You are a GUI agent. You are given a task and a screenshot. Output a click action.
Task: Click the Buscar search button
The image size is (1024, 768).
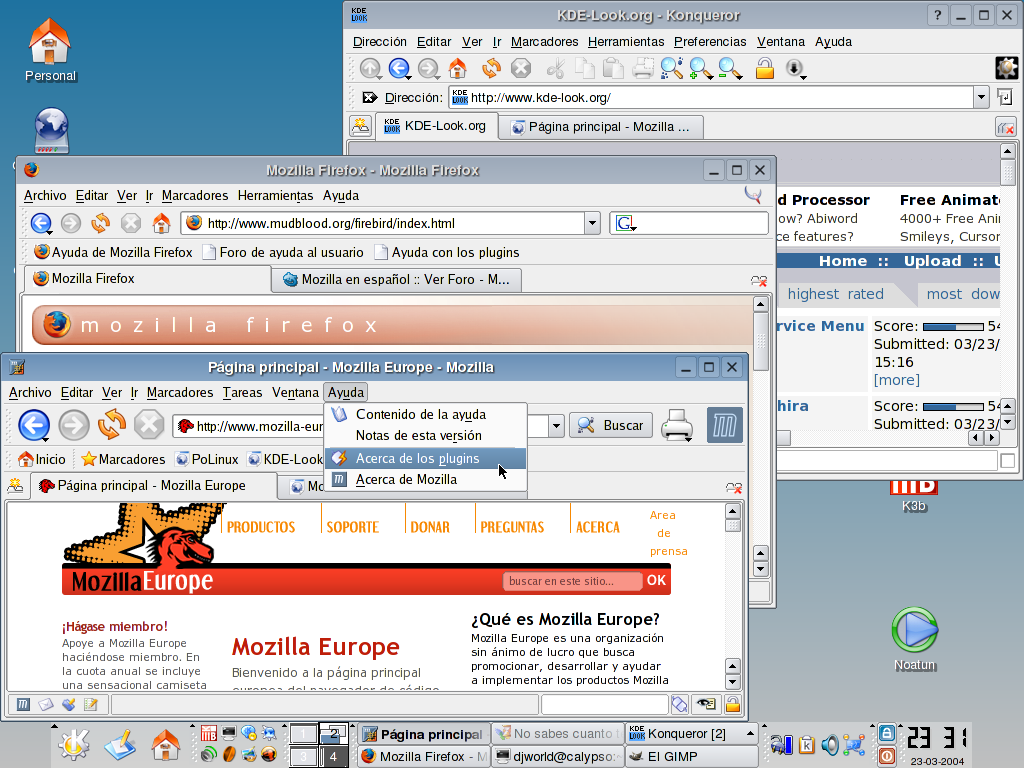[x=611, y=425]
